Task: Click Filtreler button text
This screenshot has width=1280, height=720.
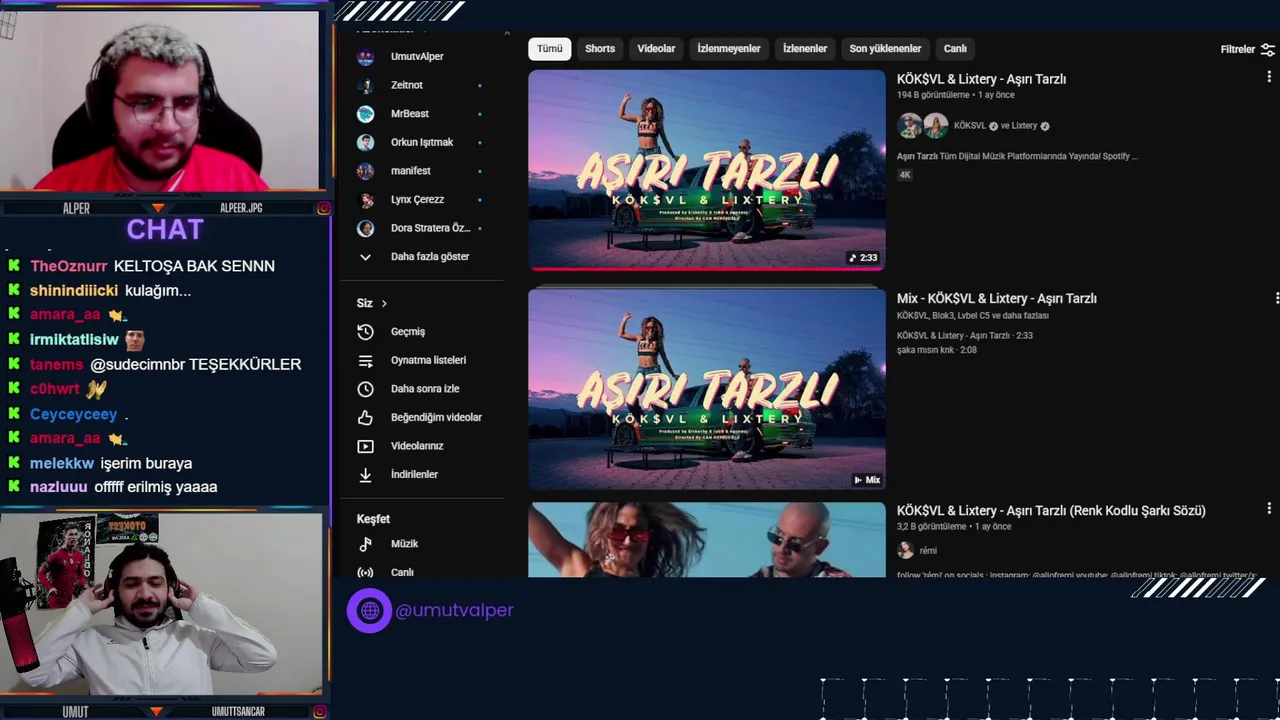Action: coord(1237,49)
